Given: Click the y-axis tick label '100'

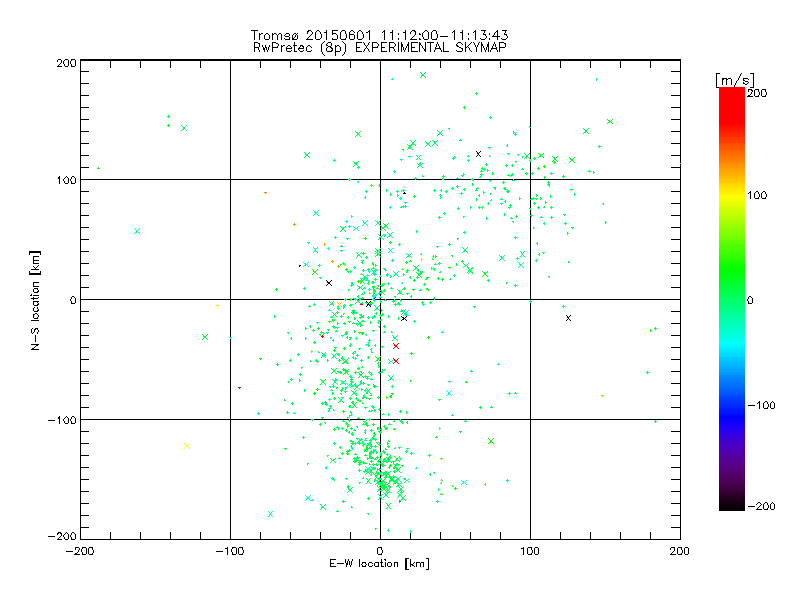Looking at the screenshot, I should click(x=66, y=180).
